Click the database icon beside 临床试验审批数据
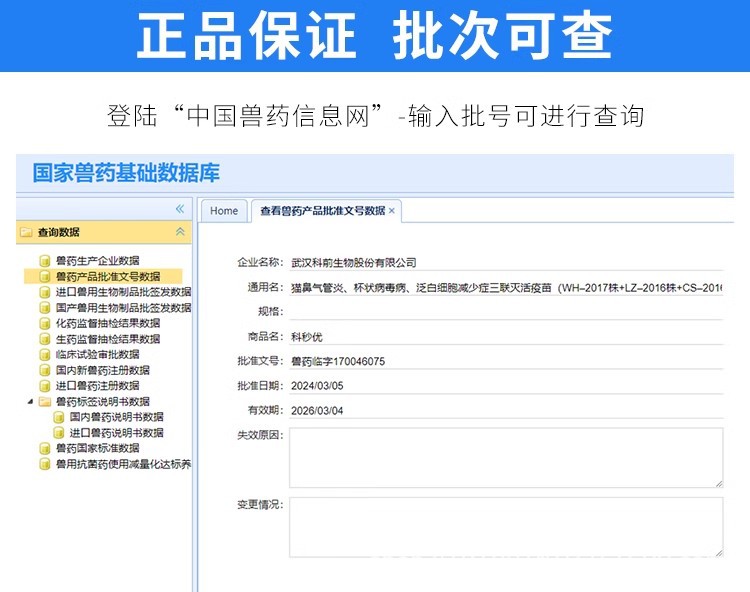 (x=44, y=355)
